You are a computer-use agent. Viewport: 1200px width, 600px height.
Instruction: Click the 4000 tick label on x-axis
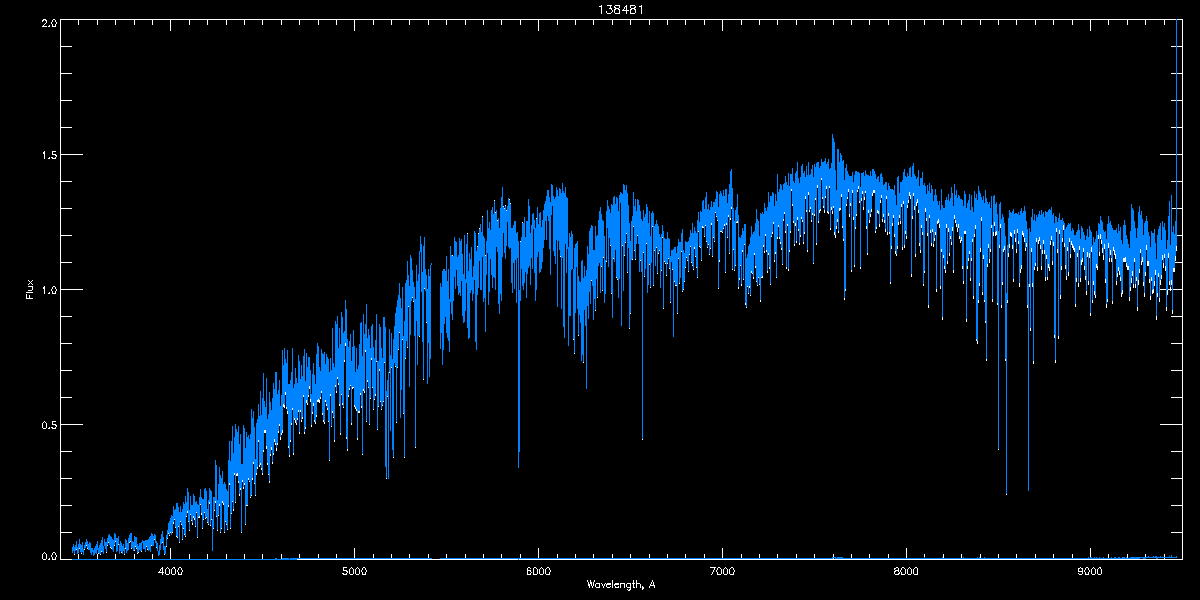[x=171, y=572]
